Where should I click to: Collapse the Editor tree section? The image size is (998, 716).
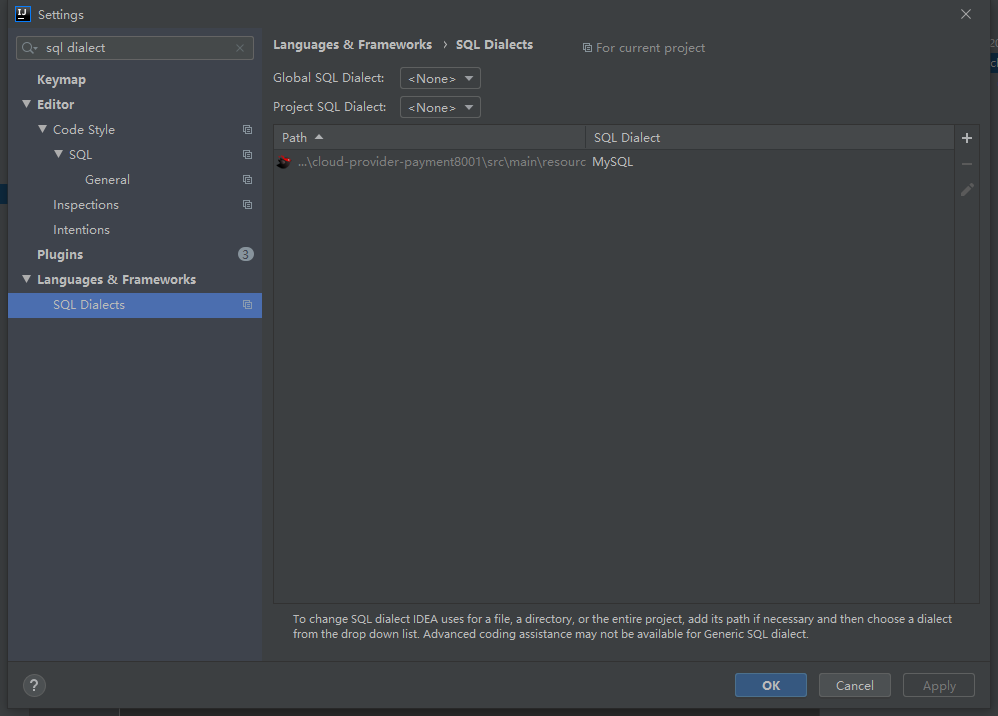[x=27, y=104]
